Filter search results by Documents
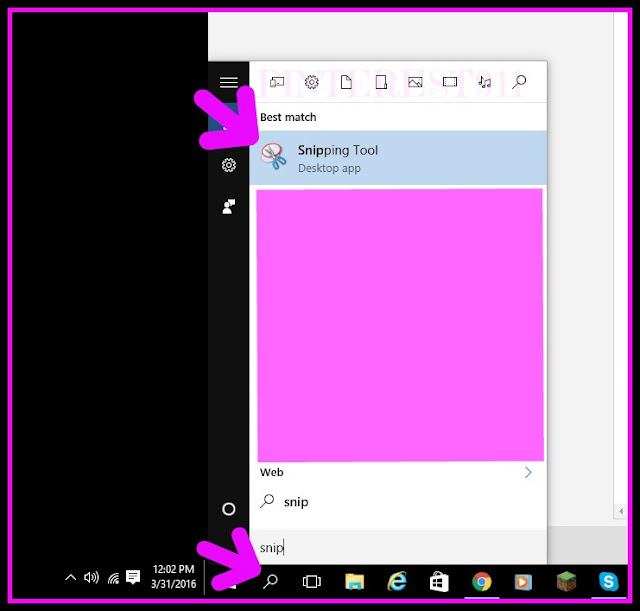Image resolution: width=640 pixels, height=611 pixels. pos(346,82)
